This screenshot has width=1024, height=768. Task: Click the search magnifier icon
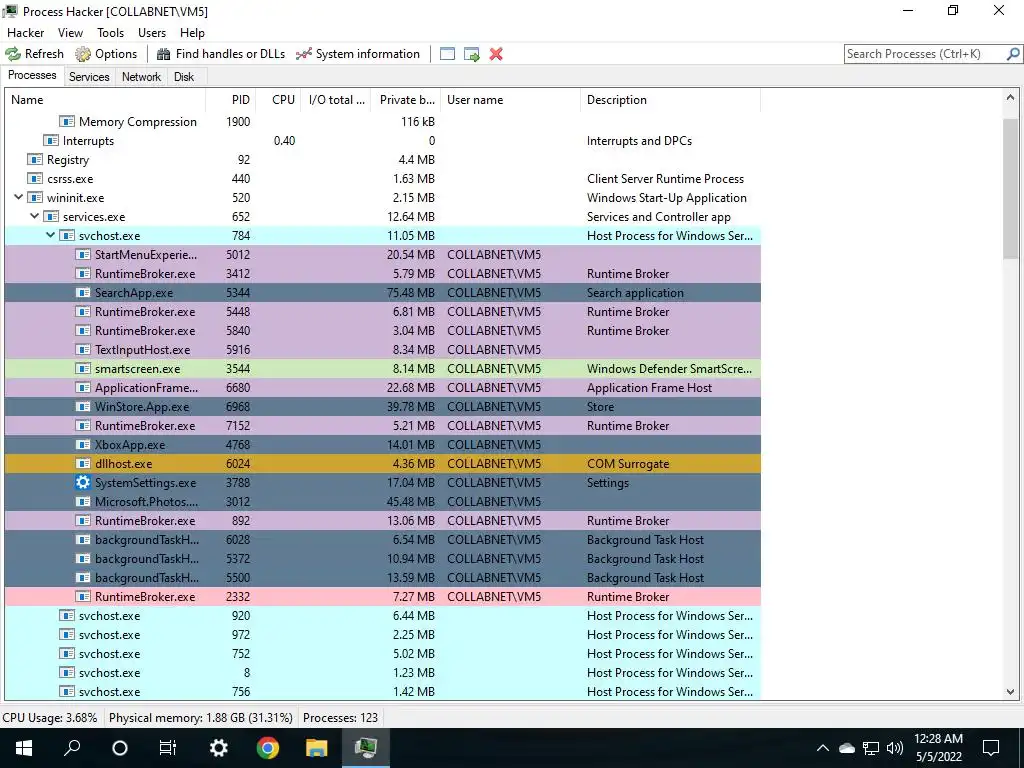coord(1013,54)
